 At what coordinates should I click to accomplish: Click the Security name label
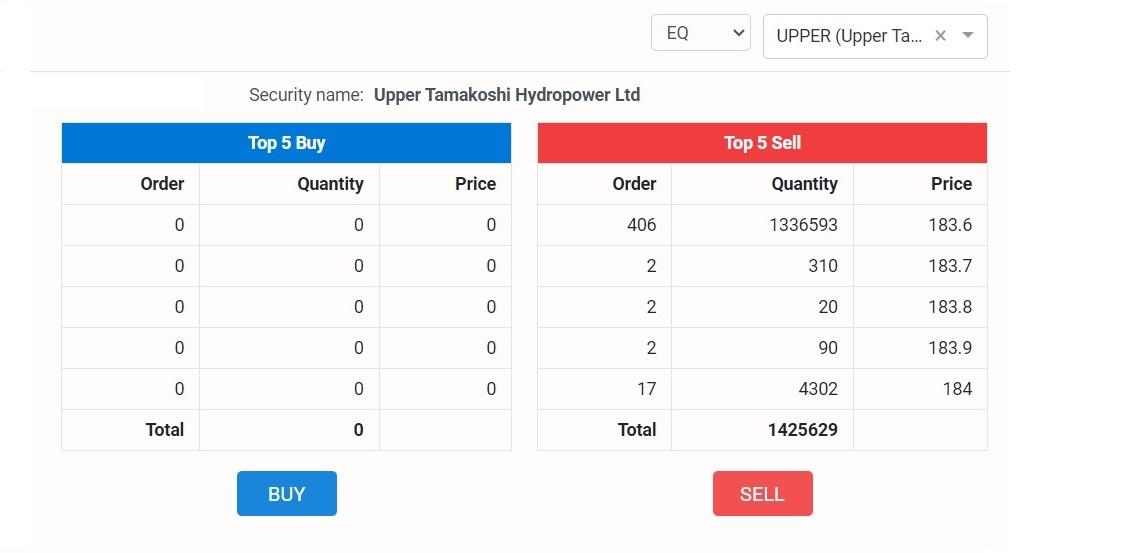(x=306, y=95)
